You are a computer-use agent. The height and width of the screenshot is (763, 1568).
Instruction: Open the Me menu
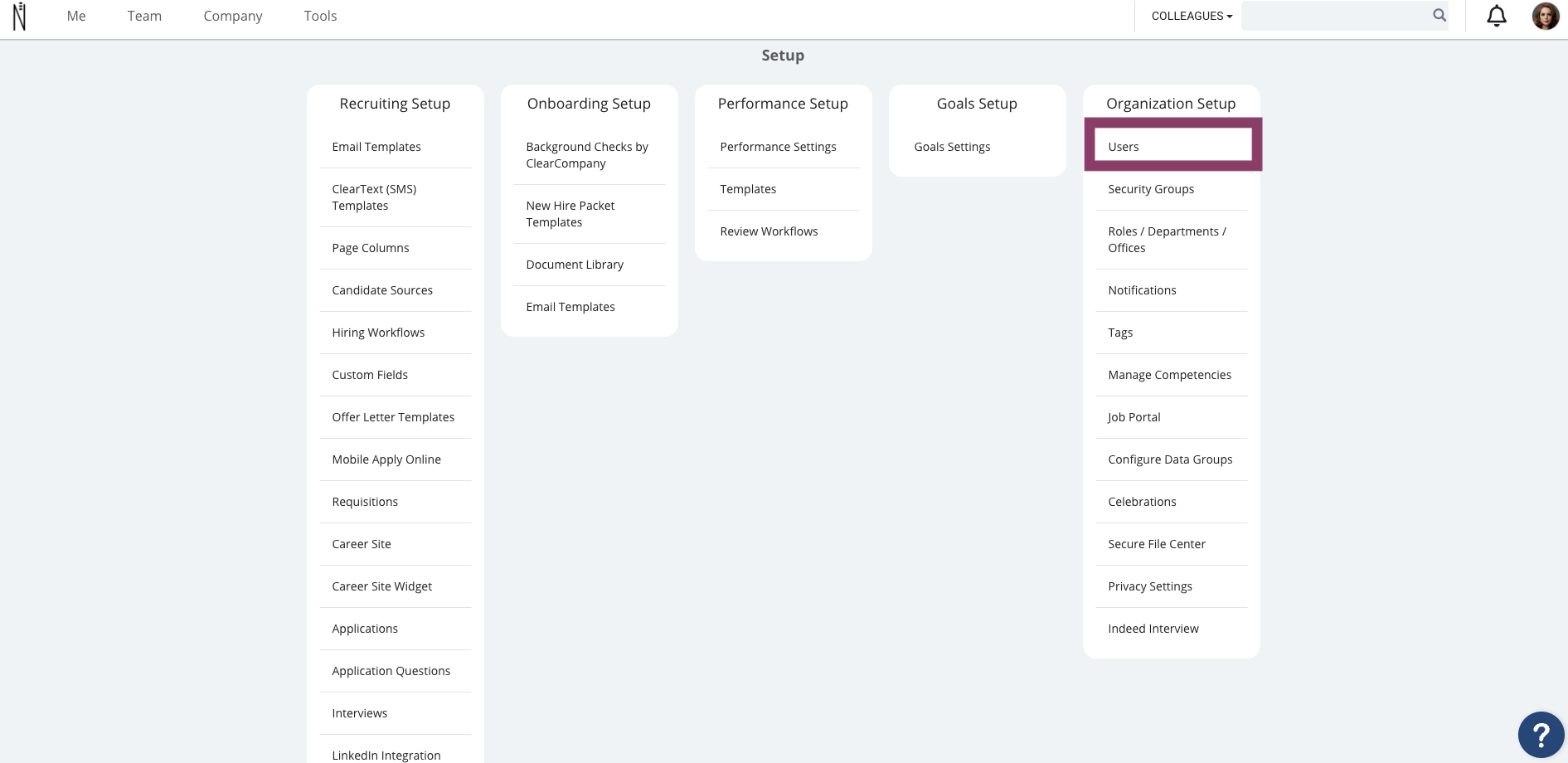[76, 16]
